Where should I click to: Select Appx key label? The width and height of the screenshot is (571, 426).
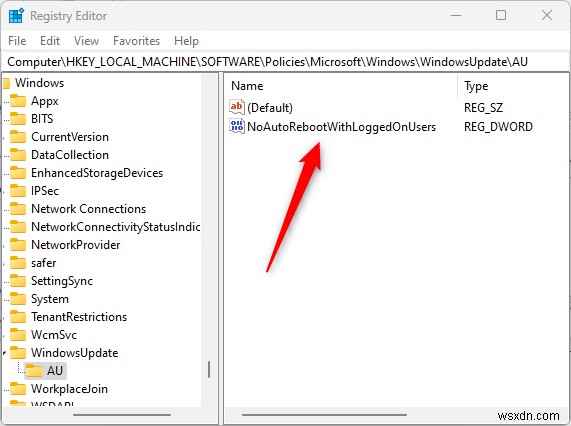44,101
